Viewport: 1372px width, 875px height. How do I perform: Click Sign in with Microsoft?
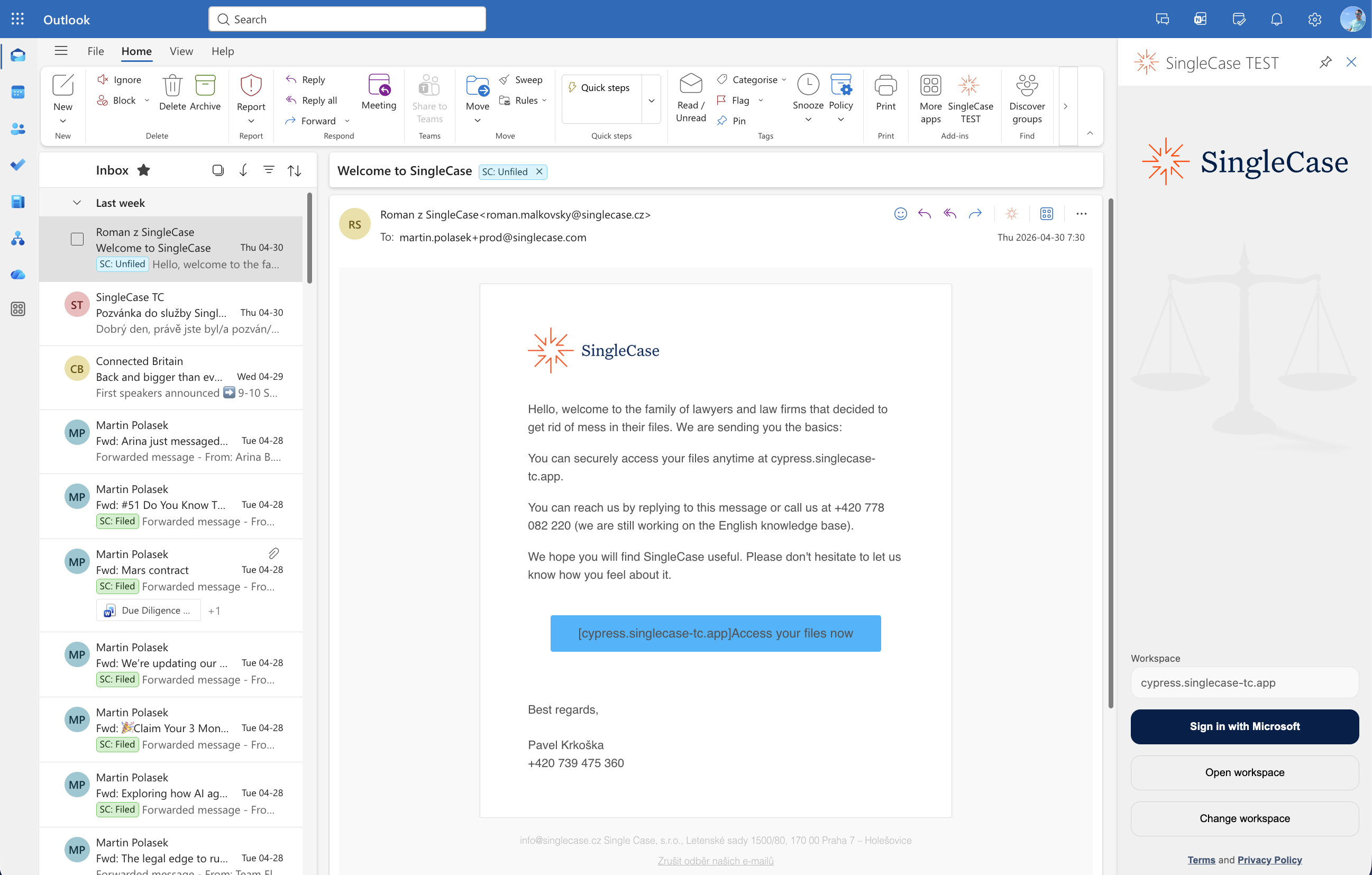(x=1245, y=726)
